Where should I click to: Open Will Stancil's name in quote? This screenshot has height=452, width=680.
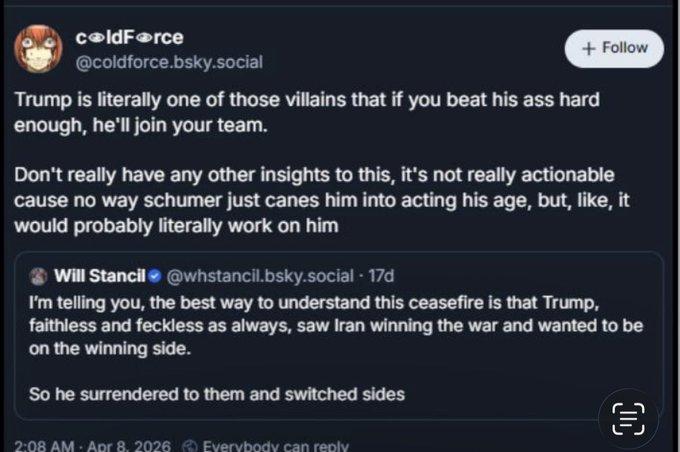point(96,275)
